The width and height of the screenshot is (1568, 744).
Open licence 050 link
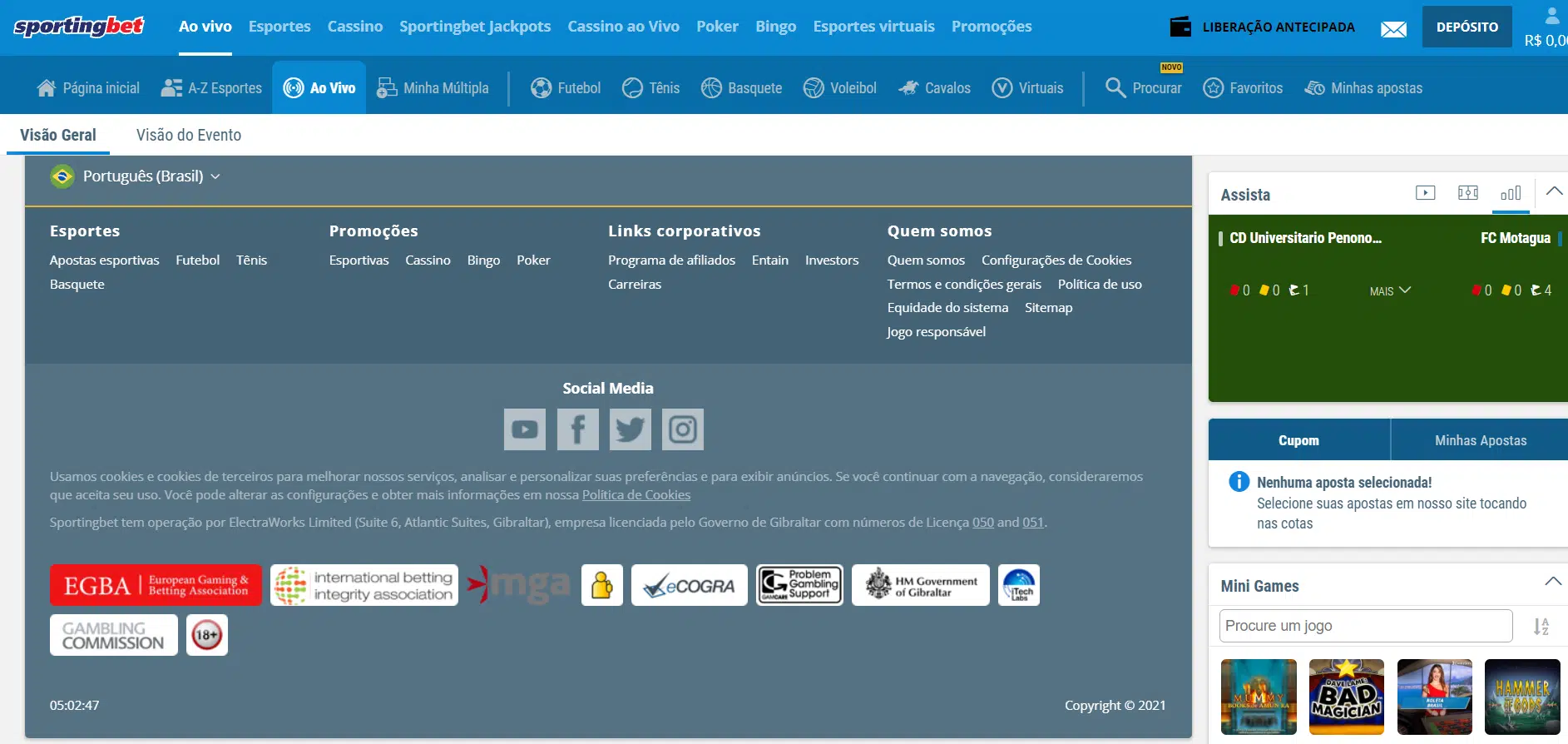(x=983, y=523)
